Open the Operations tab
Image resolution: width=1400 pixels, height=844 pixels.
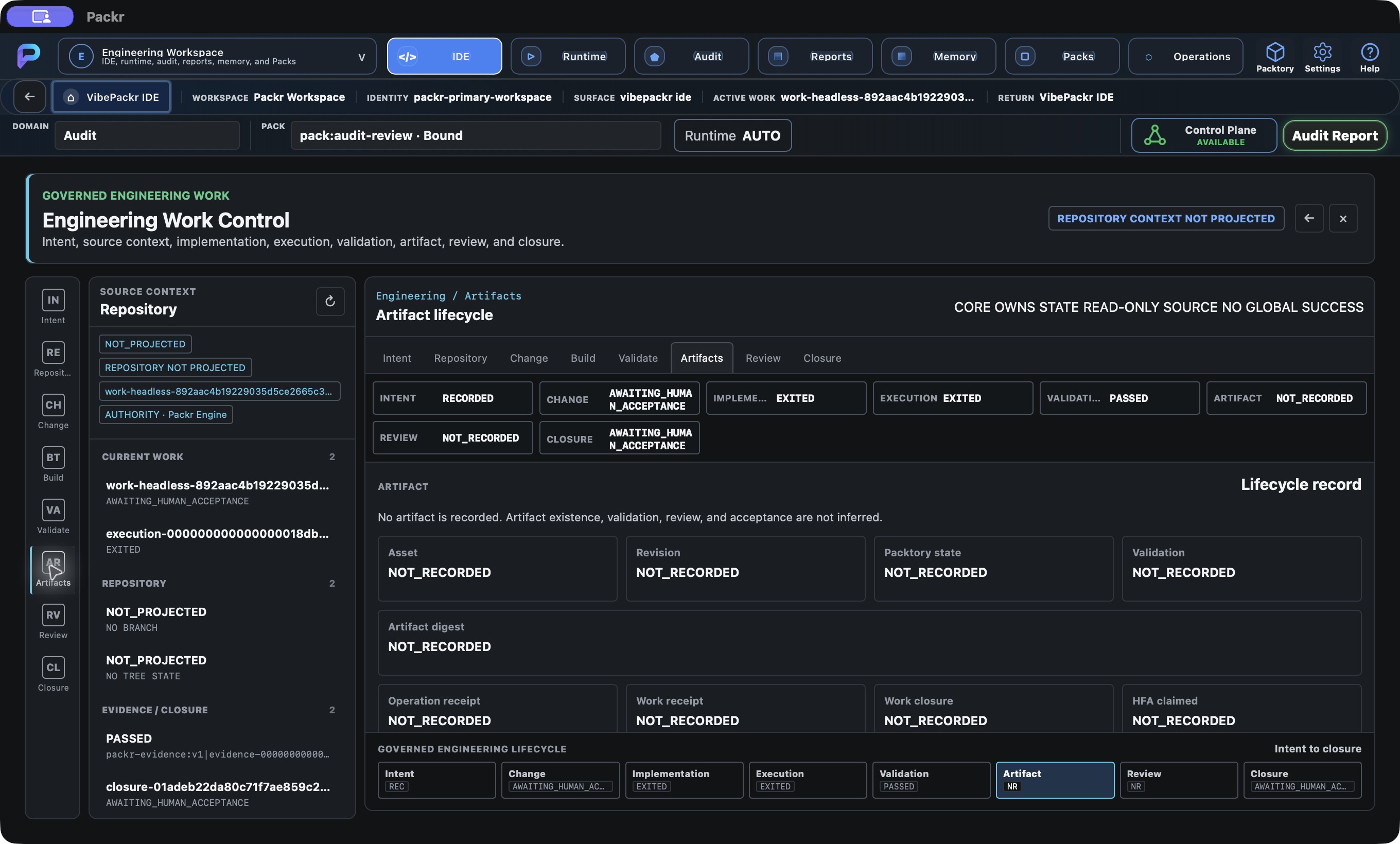[1185, 56]
